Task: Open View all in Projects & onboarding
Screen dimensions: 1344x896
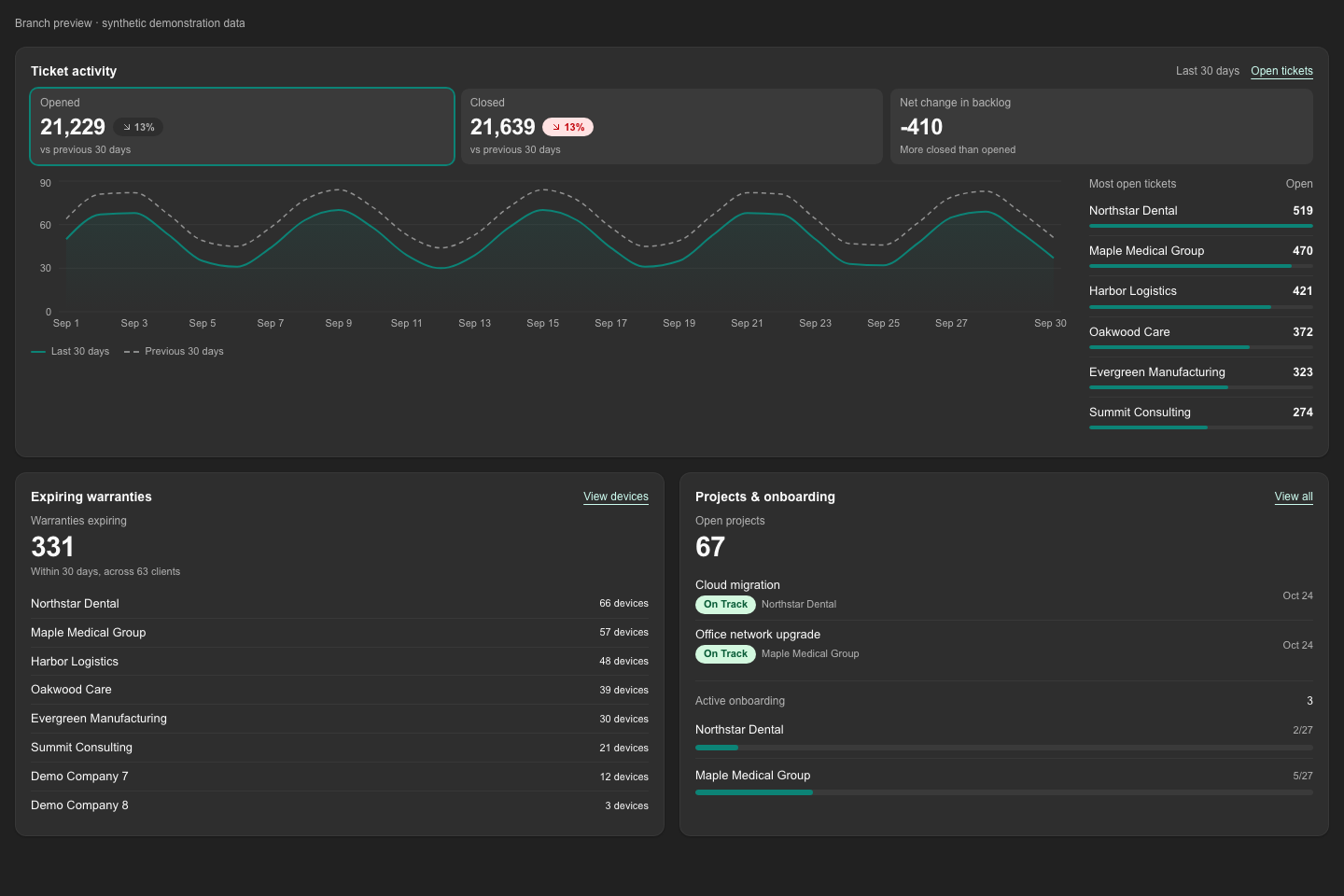Action: pos(1294,497)
